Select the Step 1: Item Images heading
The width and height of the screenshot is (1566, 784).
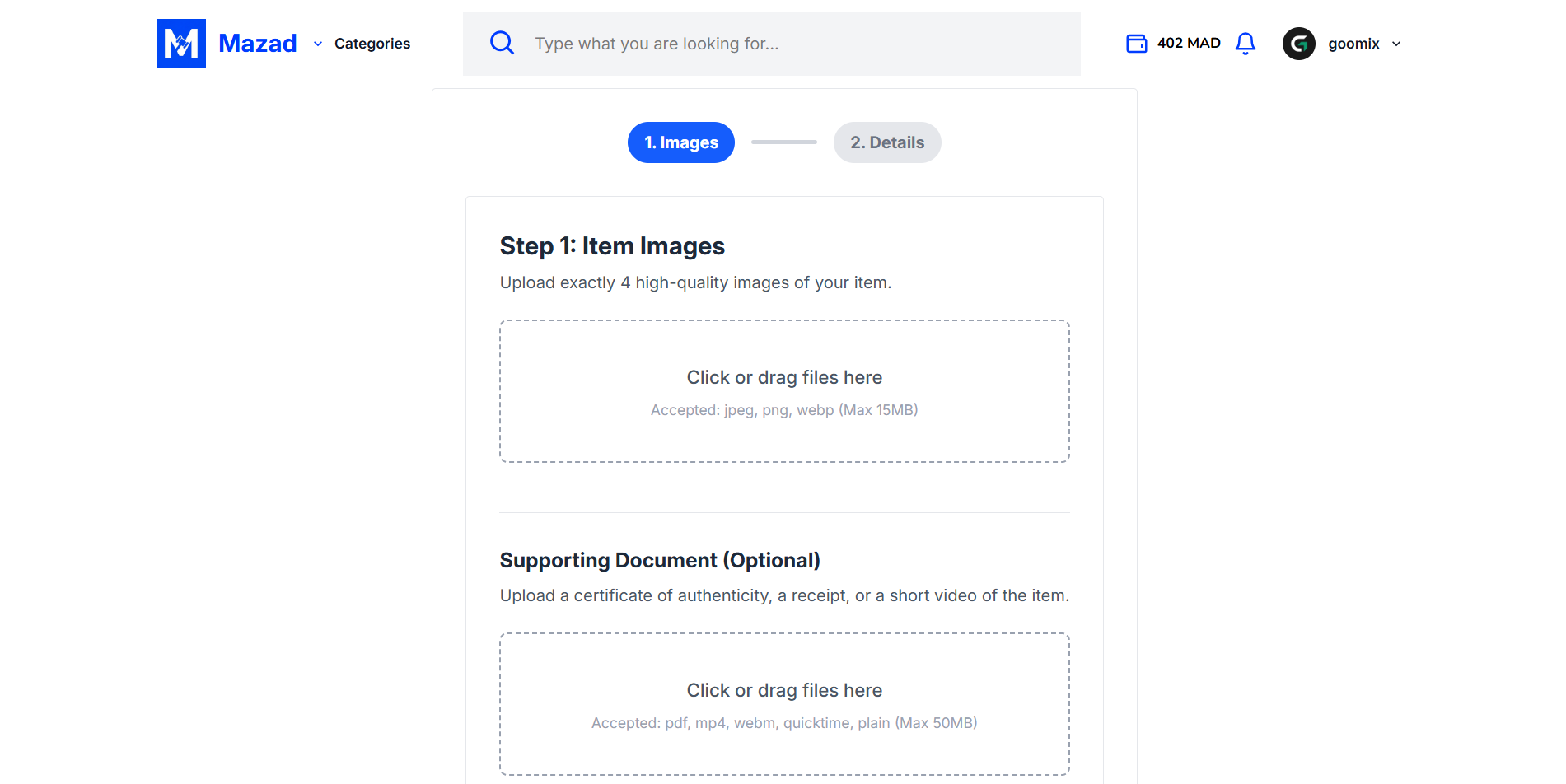click(612, 246)
